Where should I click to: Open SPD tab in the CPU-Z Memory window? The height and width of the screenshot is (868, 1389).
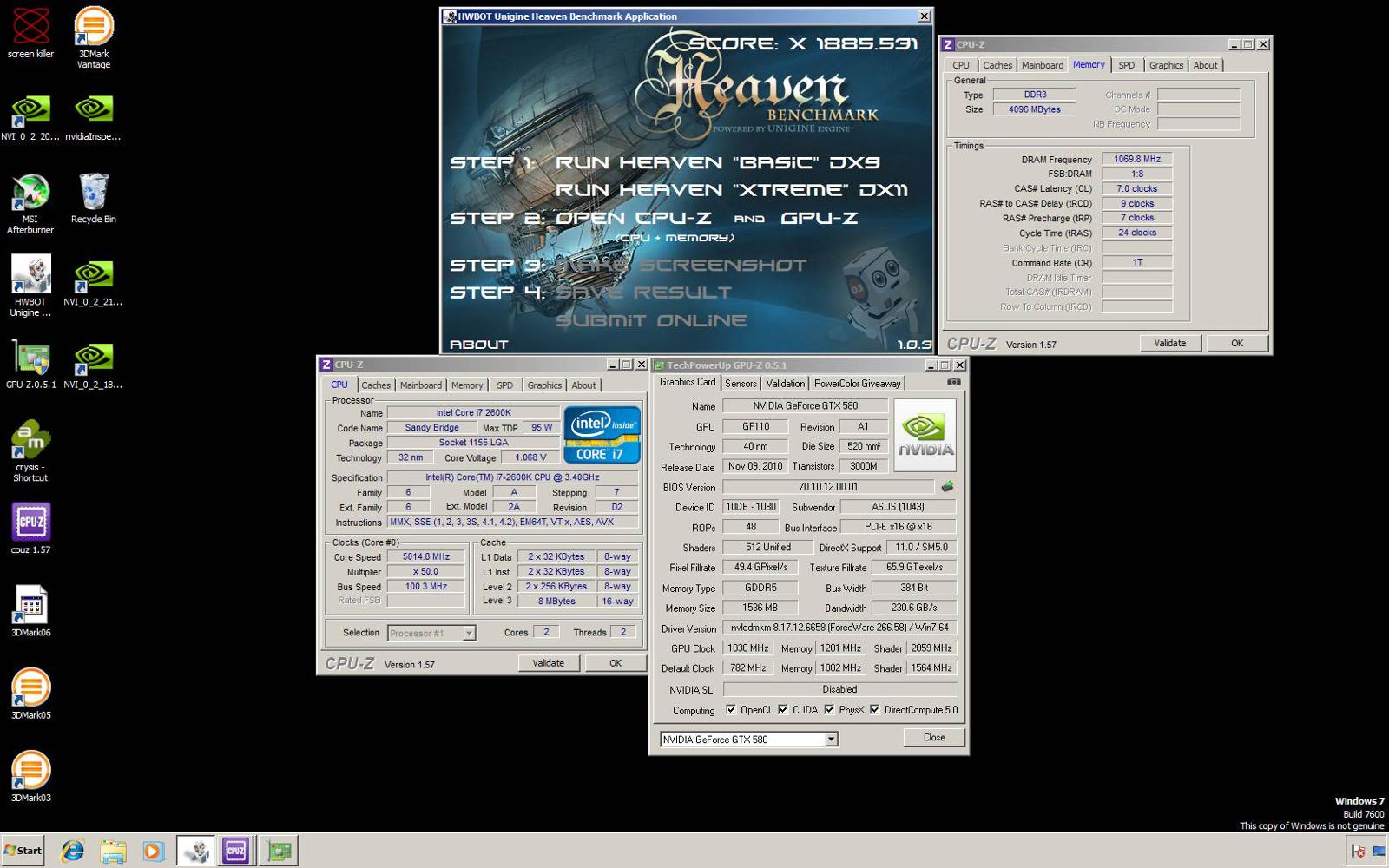1126,65
